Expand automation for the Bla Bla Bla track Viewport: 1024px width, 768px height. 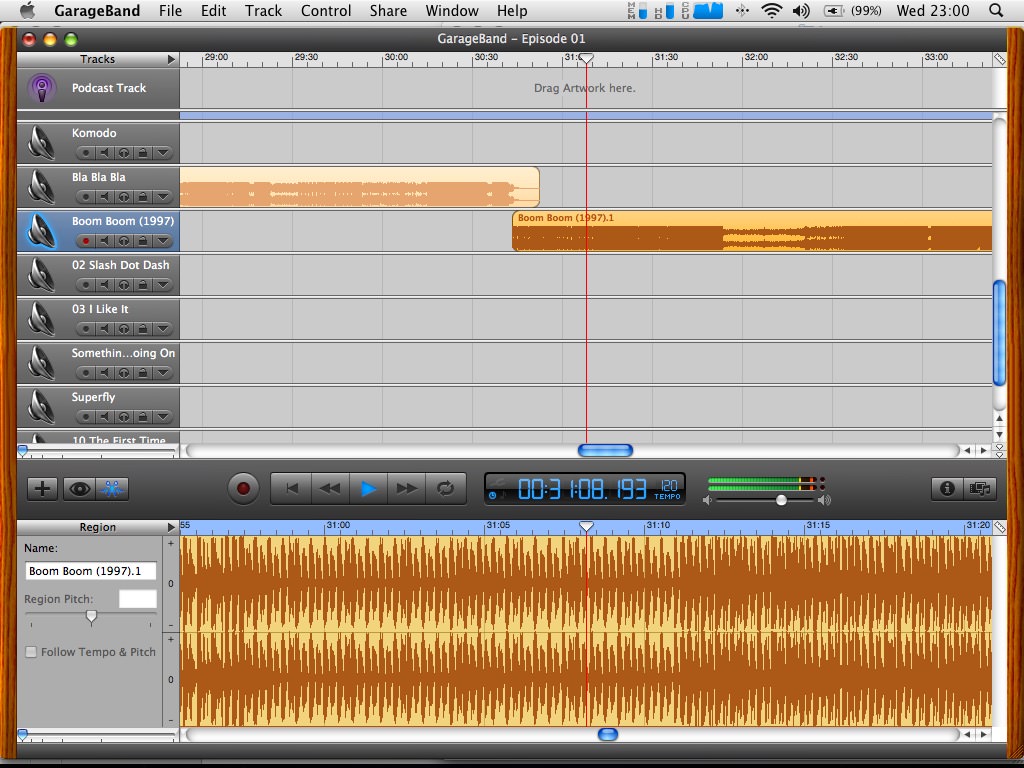coord(163,197)
